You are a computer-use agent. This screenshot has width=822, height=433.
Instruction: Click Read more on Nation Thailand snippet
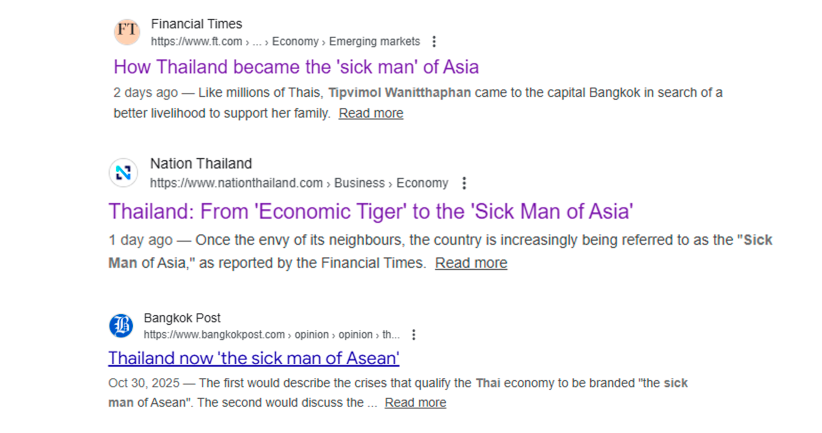(471, 263)
